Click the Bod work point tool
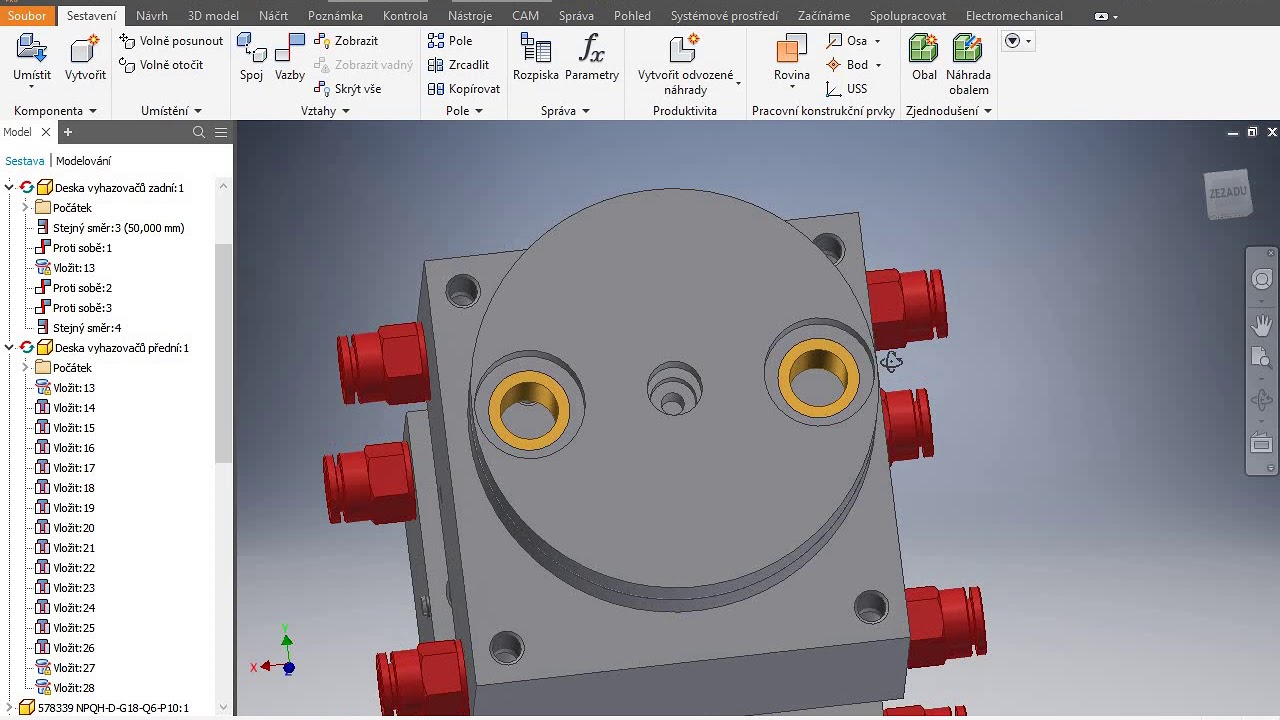 pyautogui.click(x=847, y=65)
